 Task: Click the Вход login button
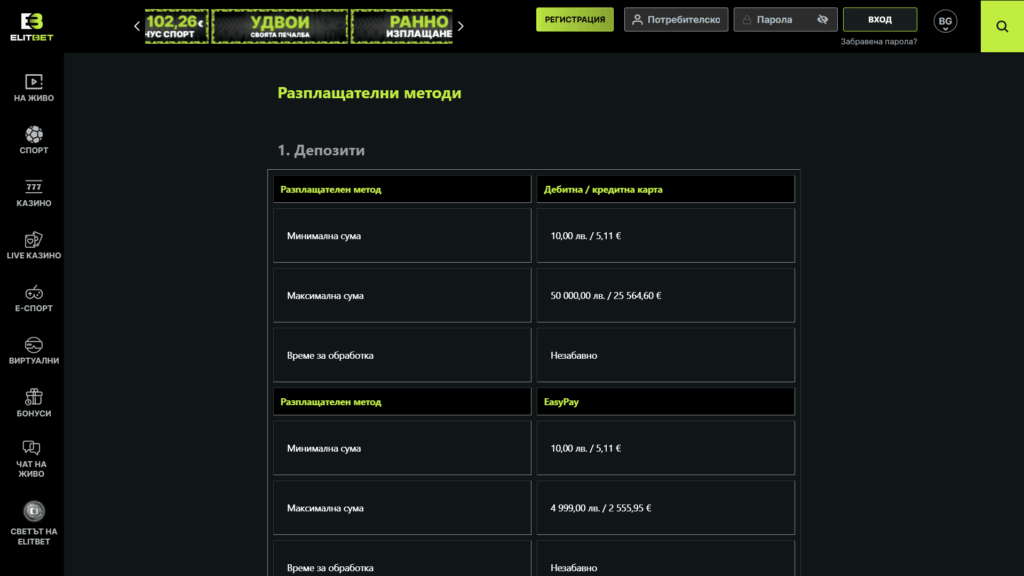point(880,20)
